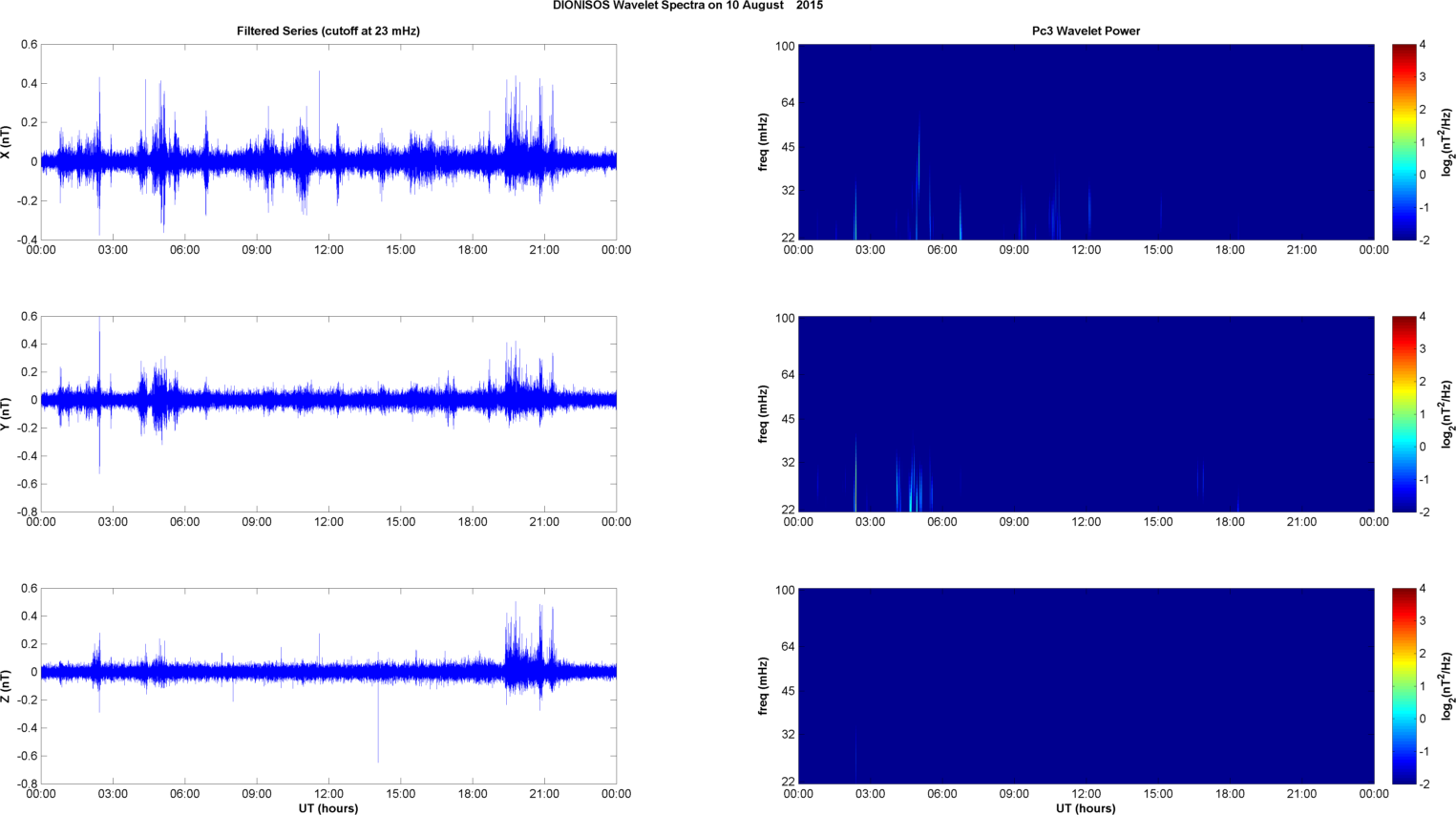Image resolution: width=1456 pixels, height=815 pixels.
Task: Click the 15:00 tick under Z plot
Action: pyautogui.click(x=401, y=794)
